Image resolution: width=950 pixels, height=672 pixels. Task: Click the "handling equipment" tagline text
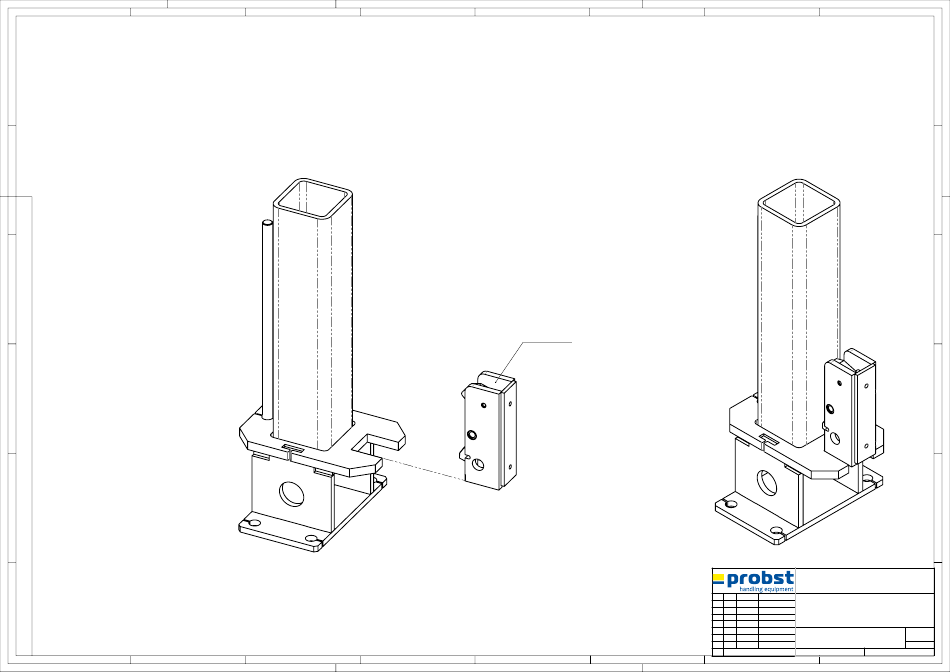[766, 589]
